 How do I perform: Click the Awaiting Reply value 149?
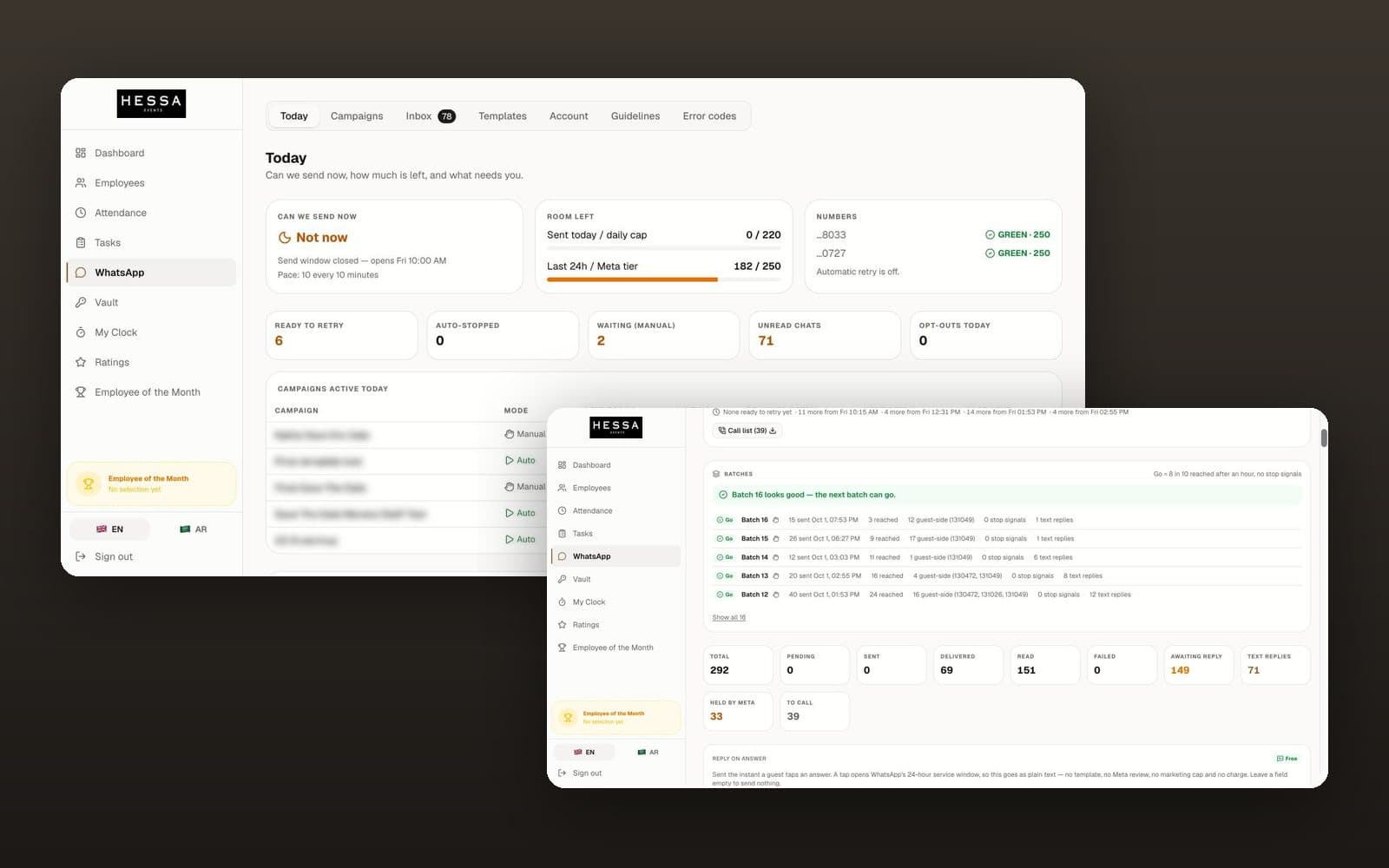[x=1180, y=670]
